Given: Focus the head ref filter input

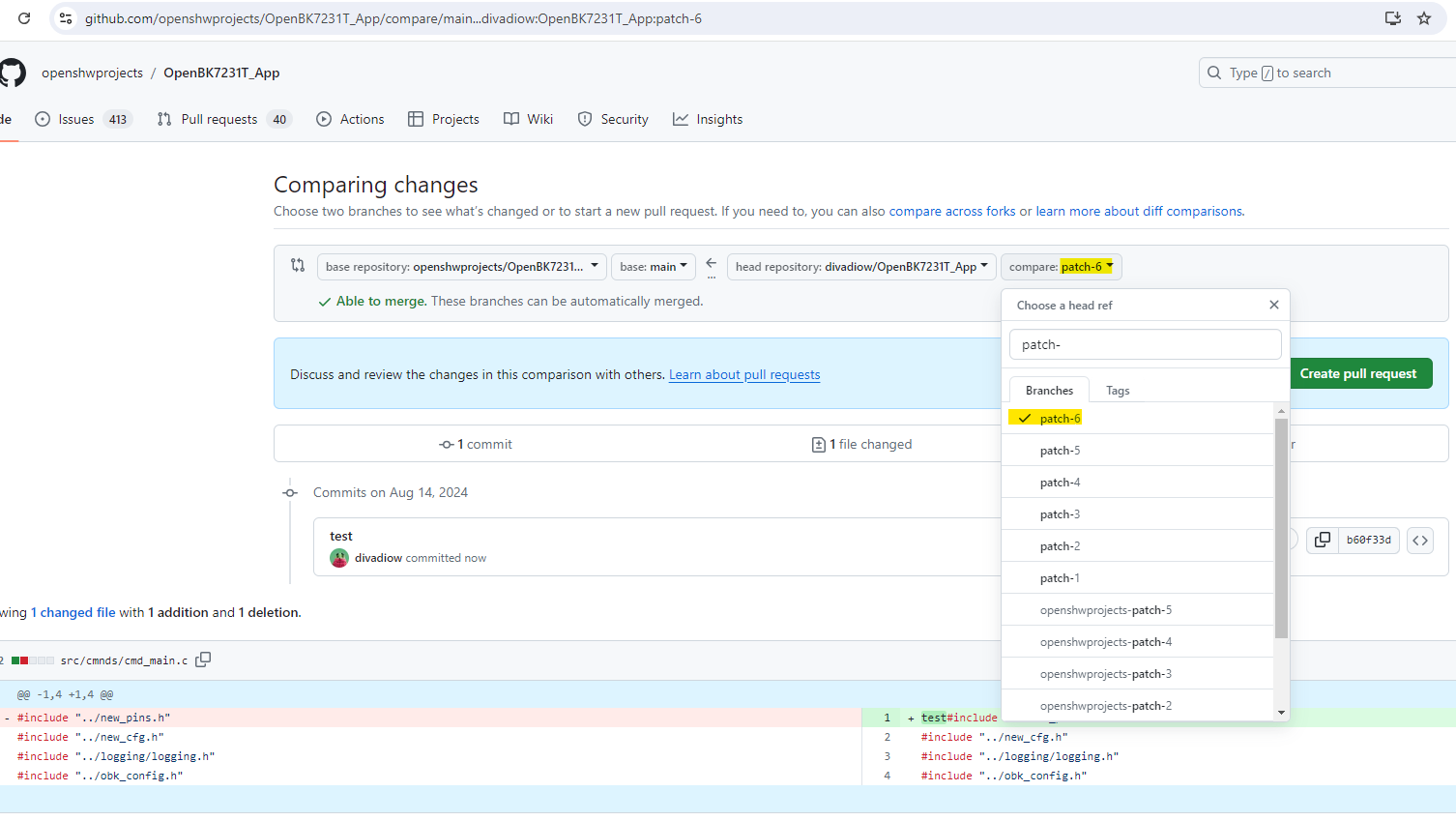Looking at the screenshot, I should 1146,344.
